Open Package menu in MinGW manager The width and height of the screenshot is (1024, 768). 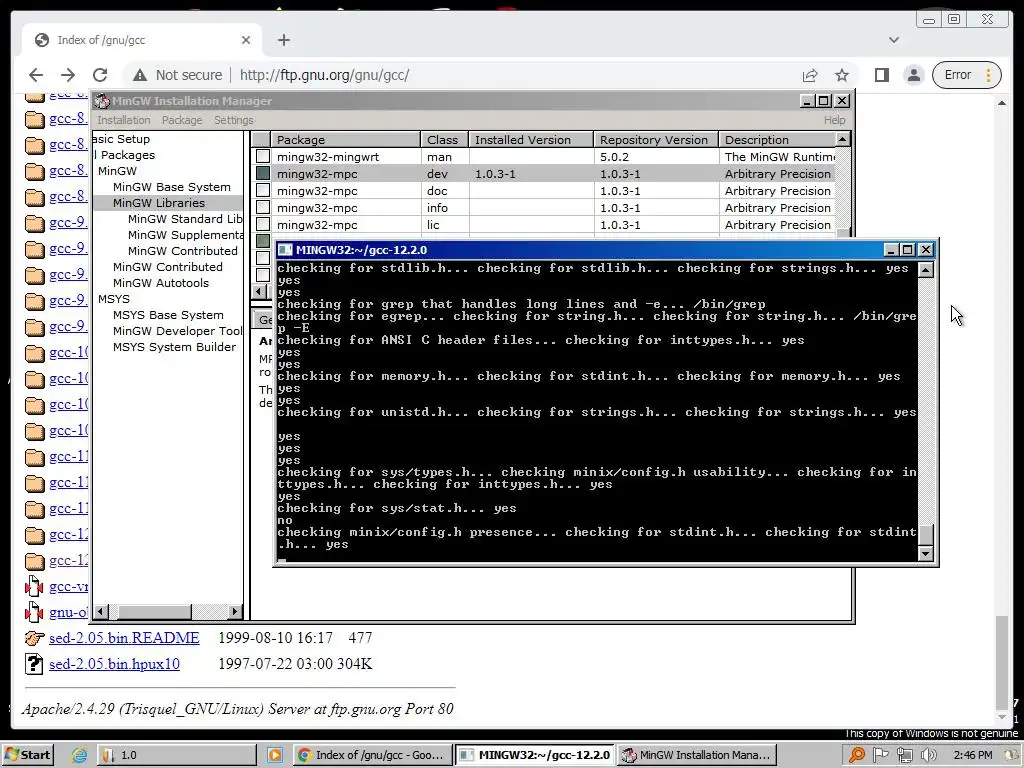[182, 120]
